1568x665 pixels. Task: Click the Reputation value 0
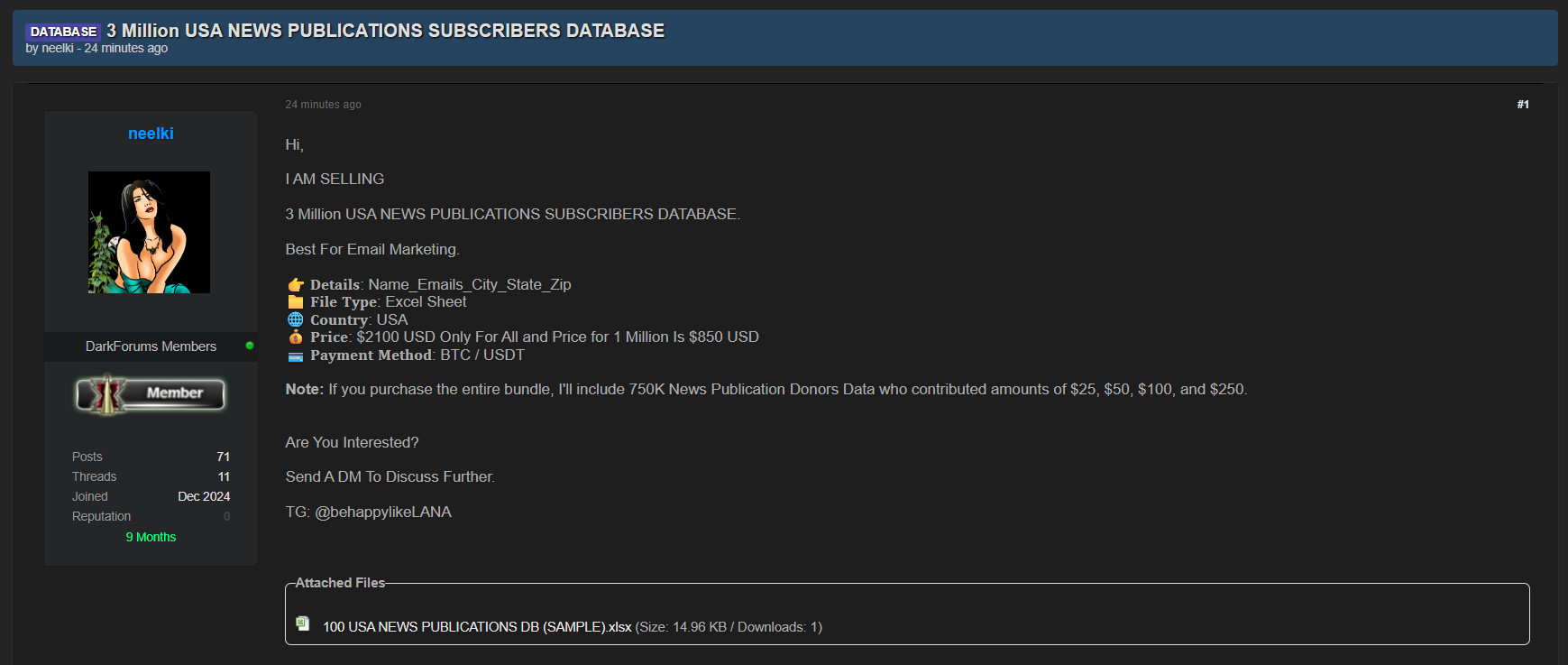(x=226, y=516)
